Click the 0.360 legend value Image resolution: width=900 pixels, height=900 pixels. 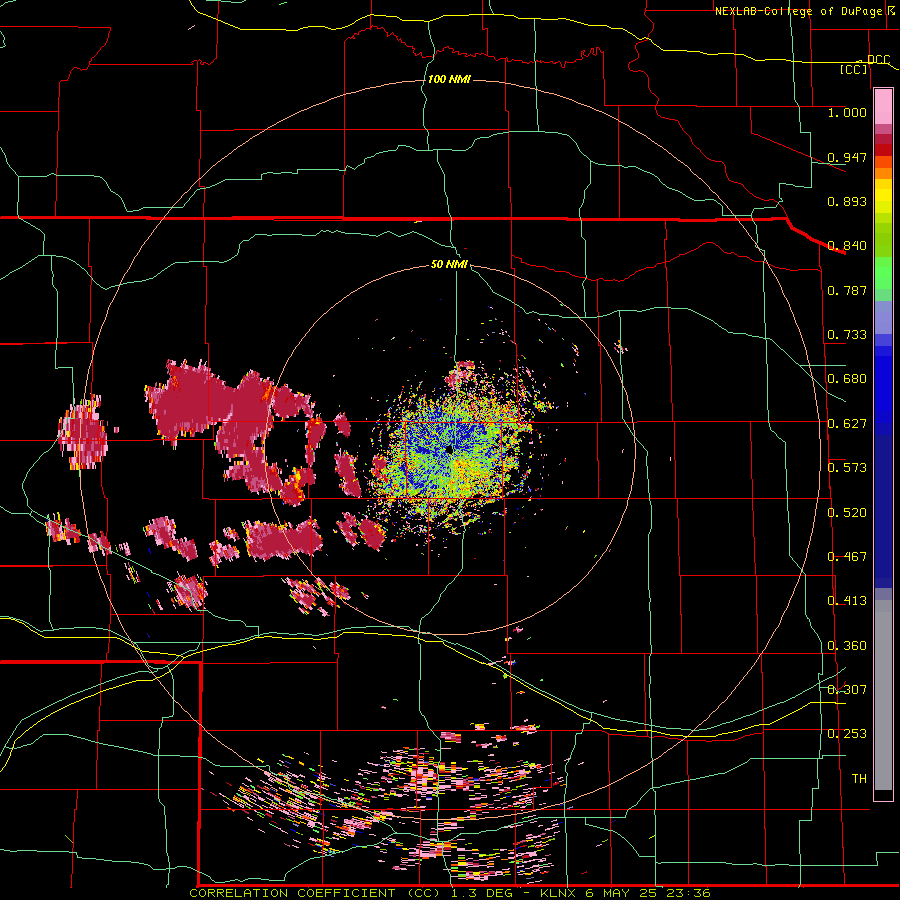pyautogui.click(x=847, y=646)
